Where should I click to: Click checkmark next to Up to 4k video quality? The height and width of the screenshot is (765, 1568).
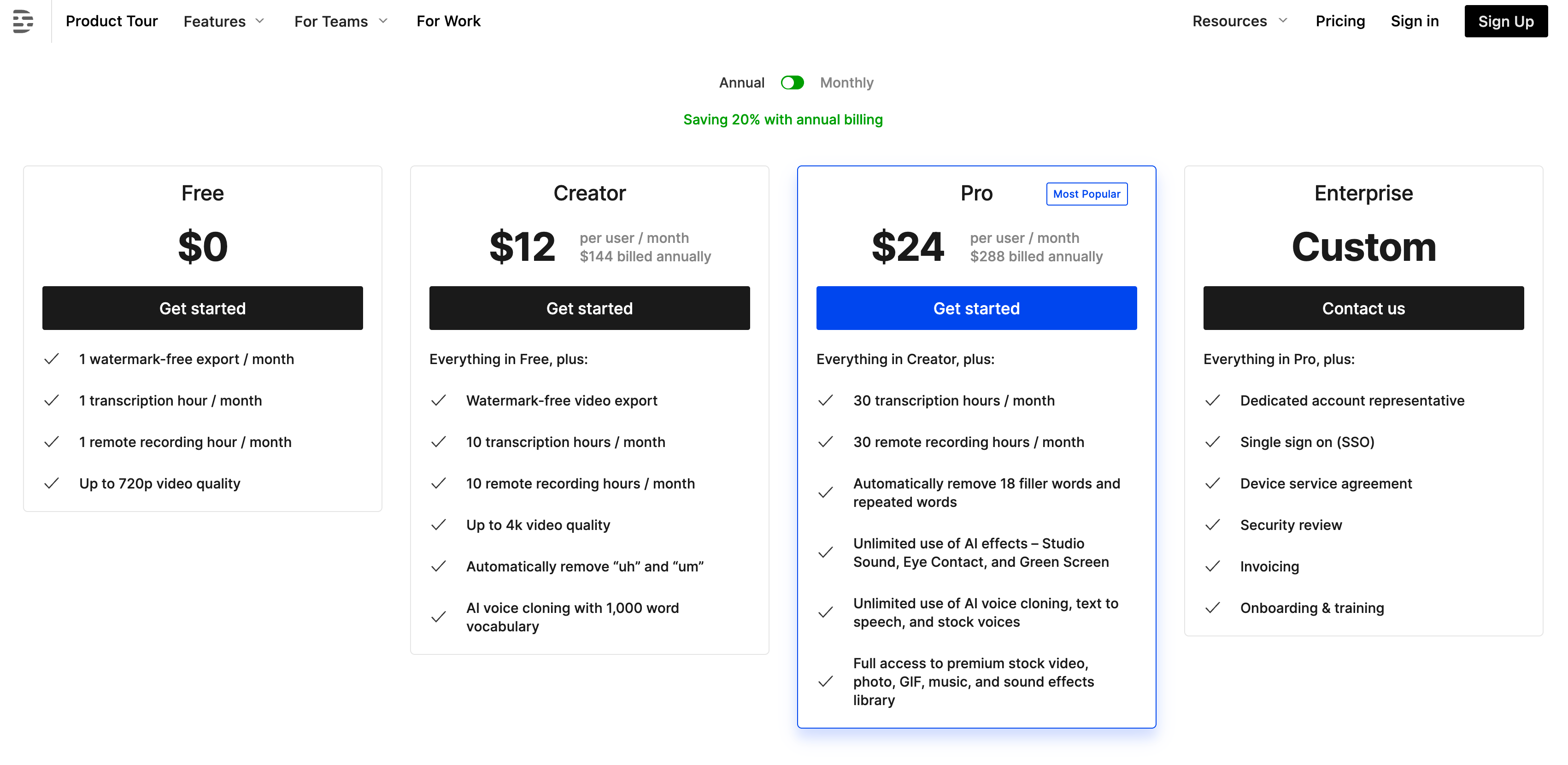438,524
